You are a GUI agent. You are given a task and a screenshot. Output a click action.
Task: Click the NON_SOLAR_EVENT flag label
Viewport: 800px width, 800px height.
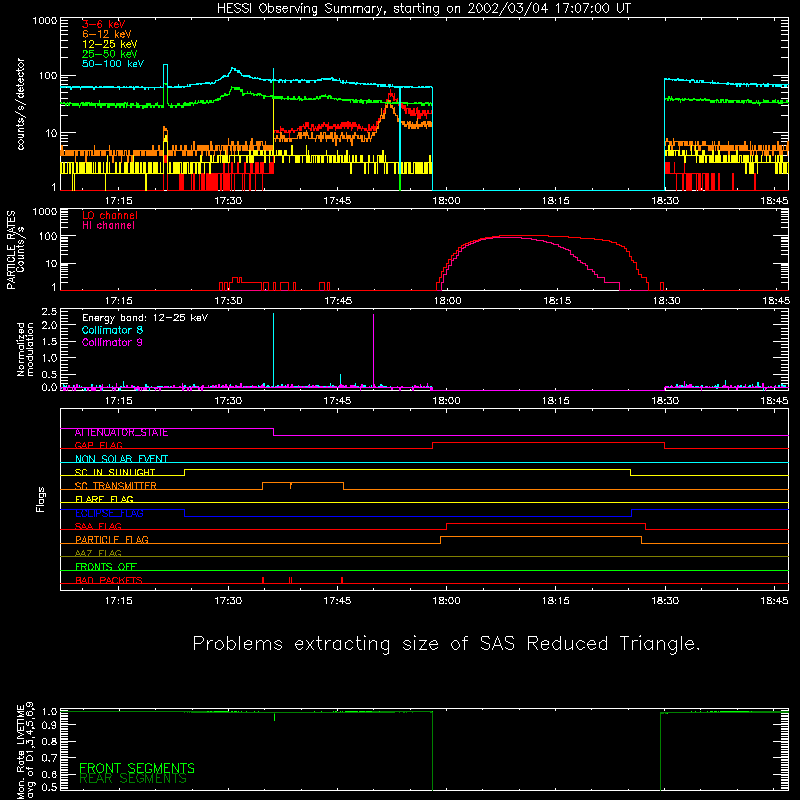121,459
